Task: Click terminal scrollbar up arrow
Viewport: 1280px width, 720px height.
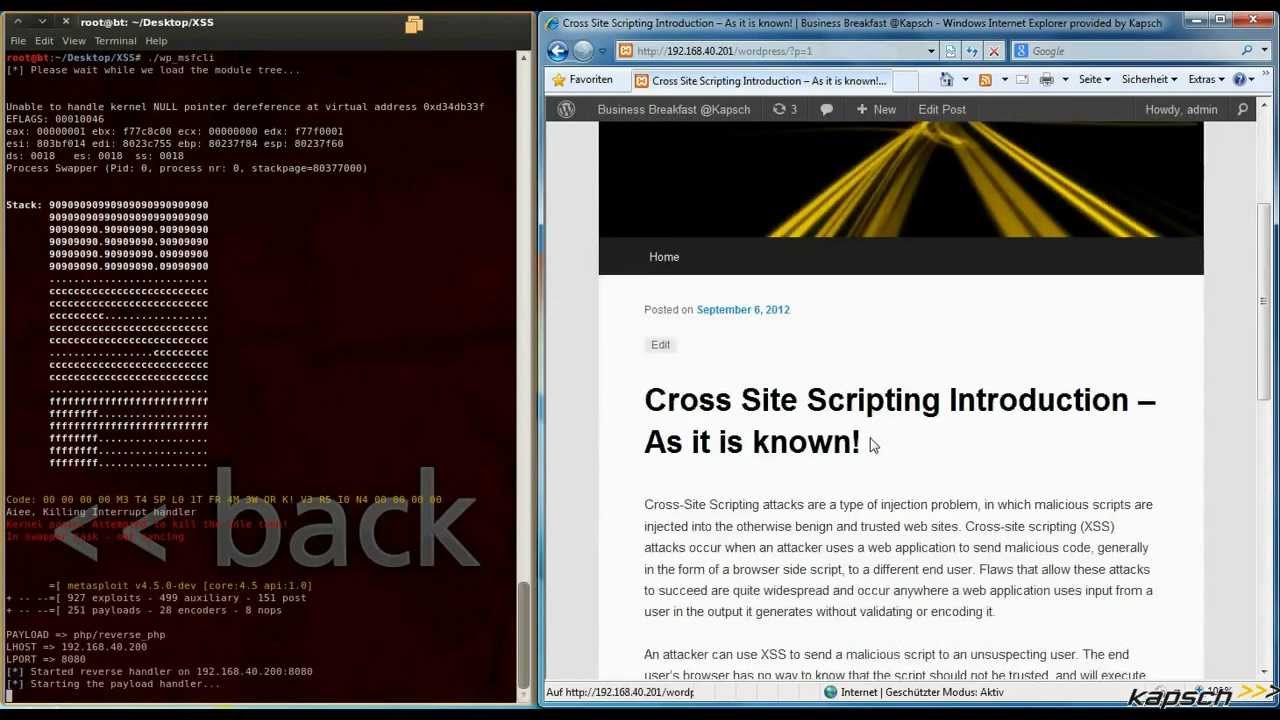Action: 523,59
